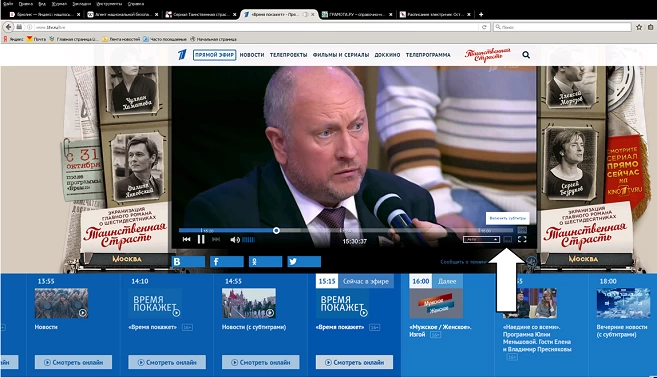Screen dimensions: 657x378
Task: Pause the live video stream
Action: click(201, 239)
